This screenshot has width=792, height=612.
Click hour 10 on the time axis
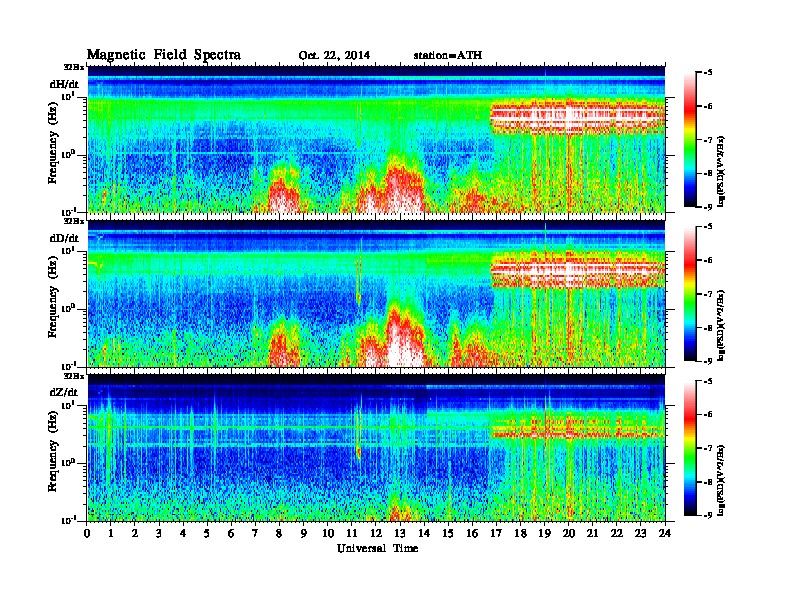(328, 533)
